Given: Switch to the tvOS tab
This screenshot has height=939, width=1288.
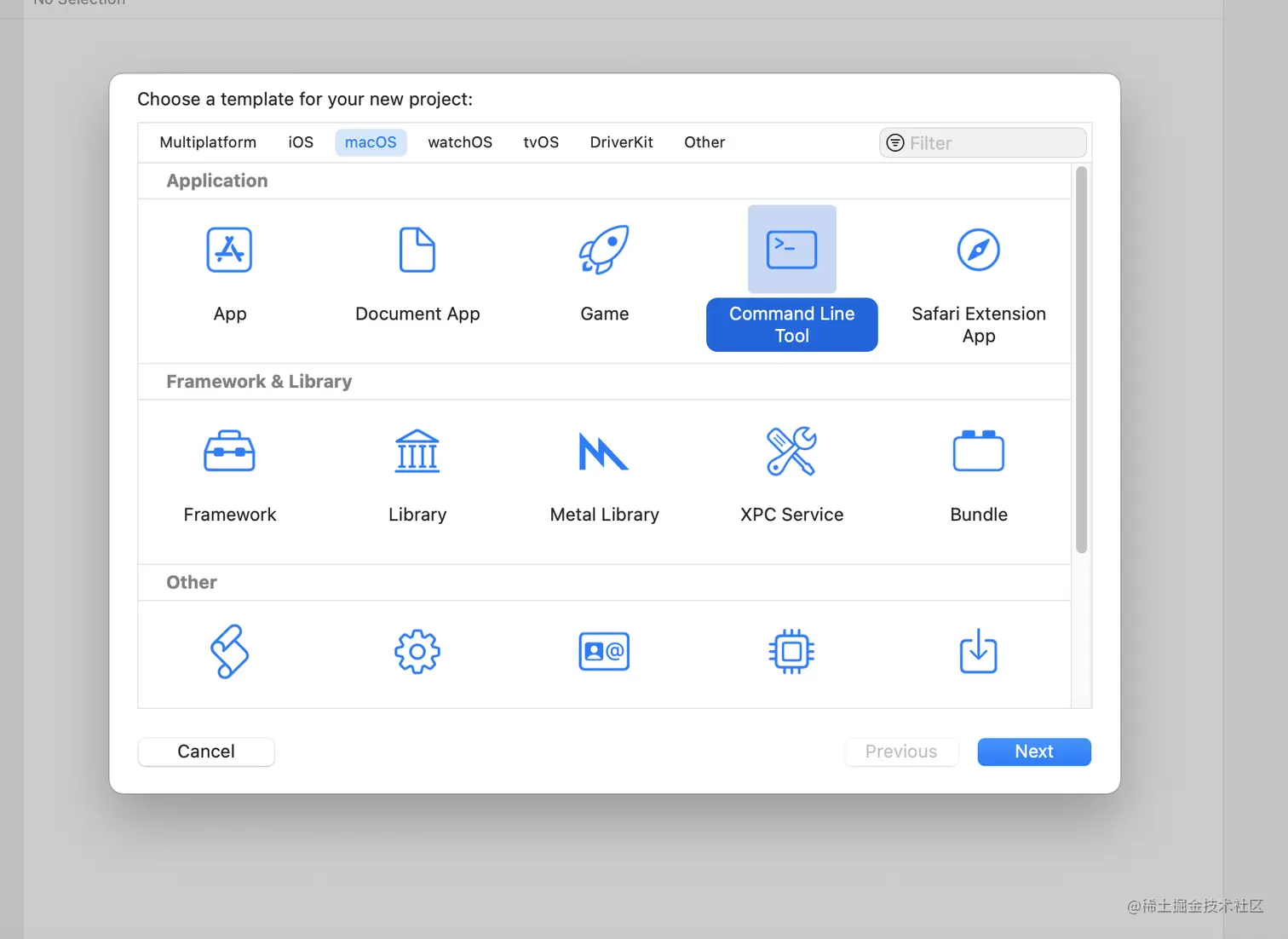Looking at the screenshot, I should click(x=541, y=142).
